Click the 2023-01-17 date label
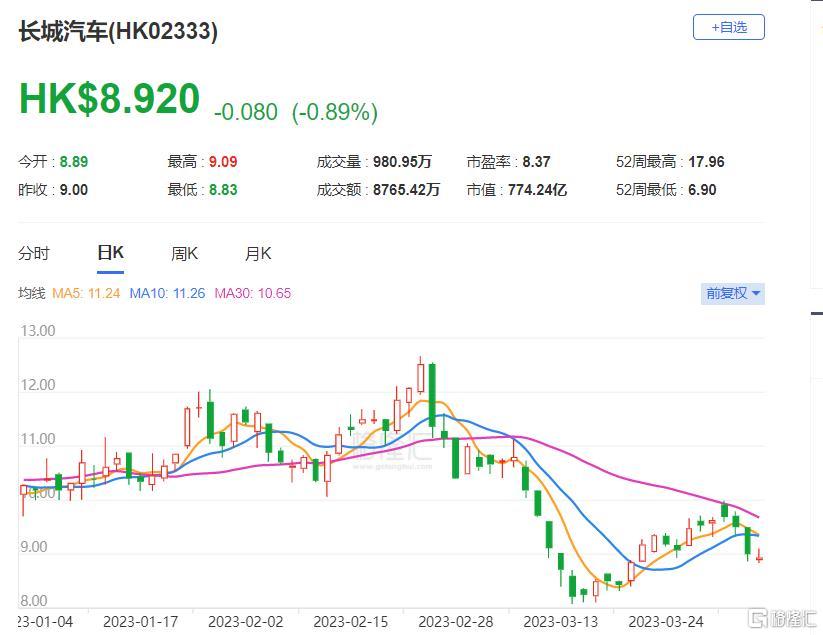The height and width of the screenshot is (635, 823). click(x=141, y=622)
